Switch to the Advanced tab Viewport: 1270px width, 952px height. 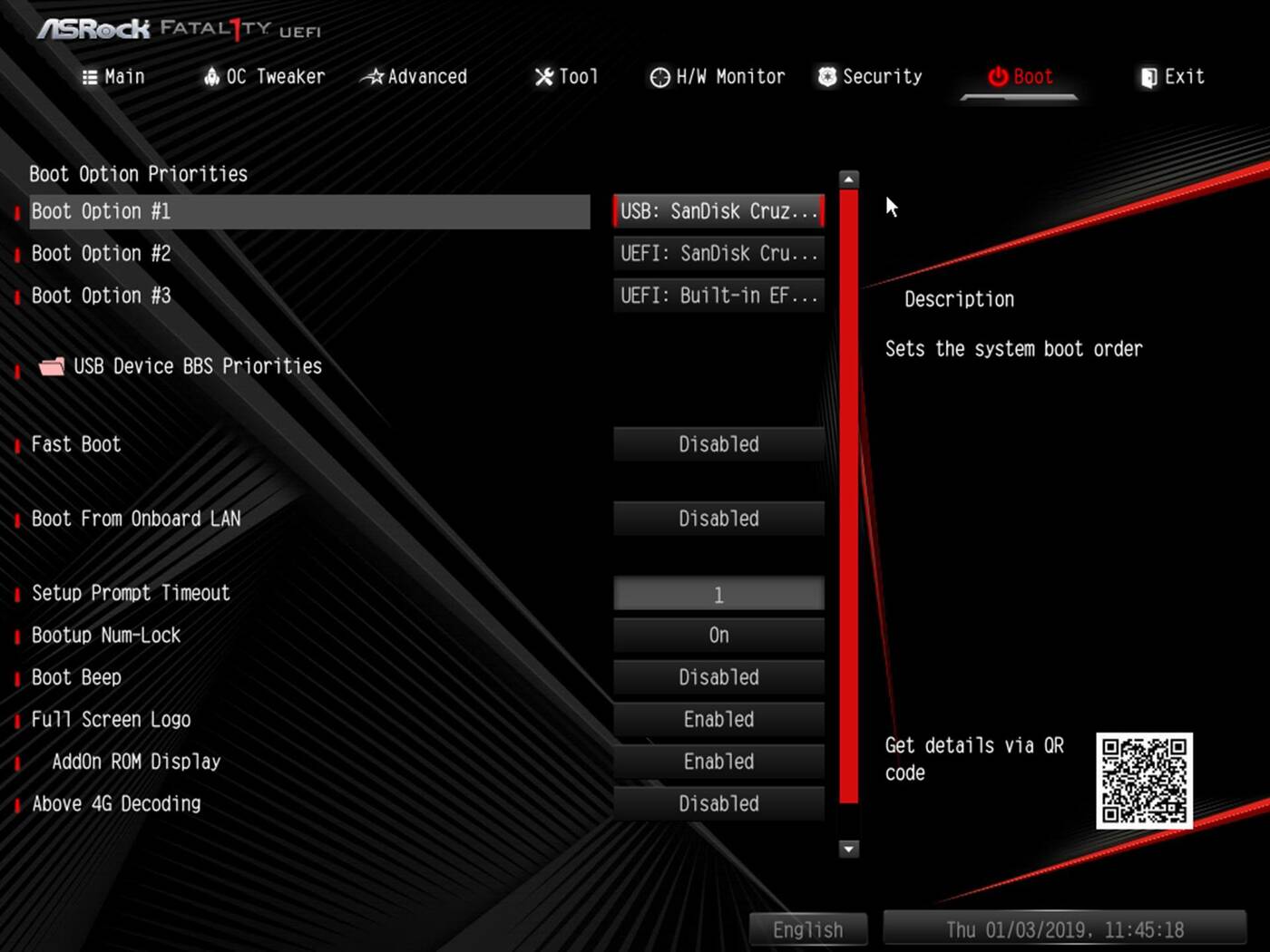click(414, 77)
